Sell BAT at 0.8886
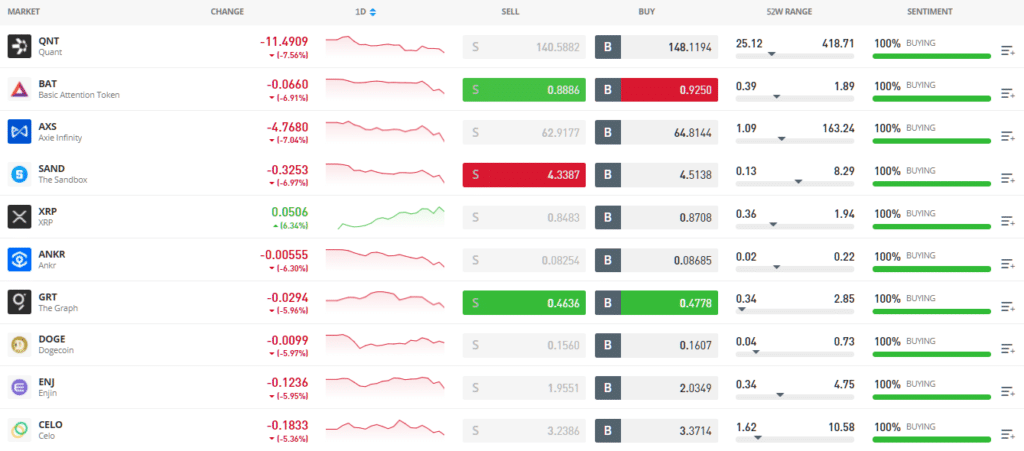Viewport: 1024px width, 451px height. pyautogui.click(x=524, y=89)
